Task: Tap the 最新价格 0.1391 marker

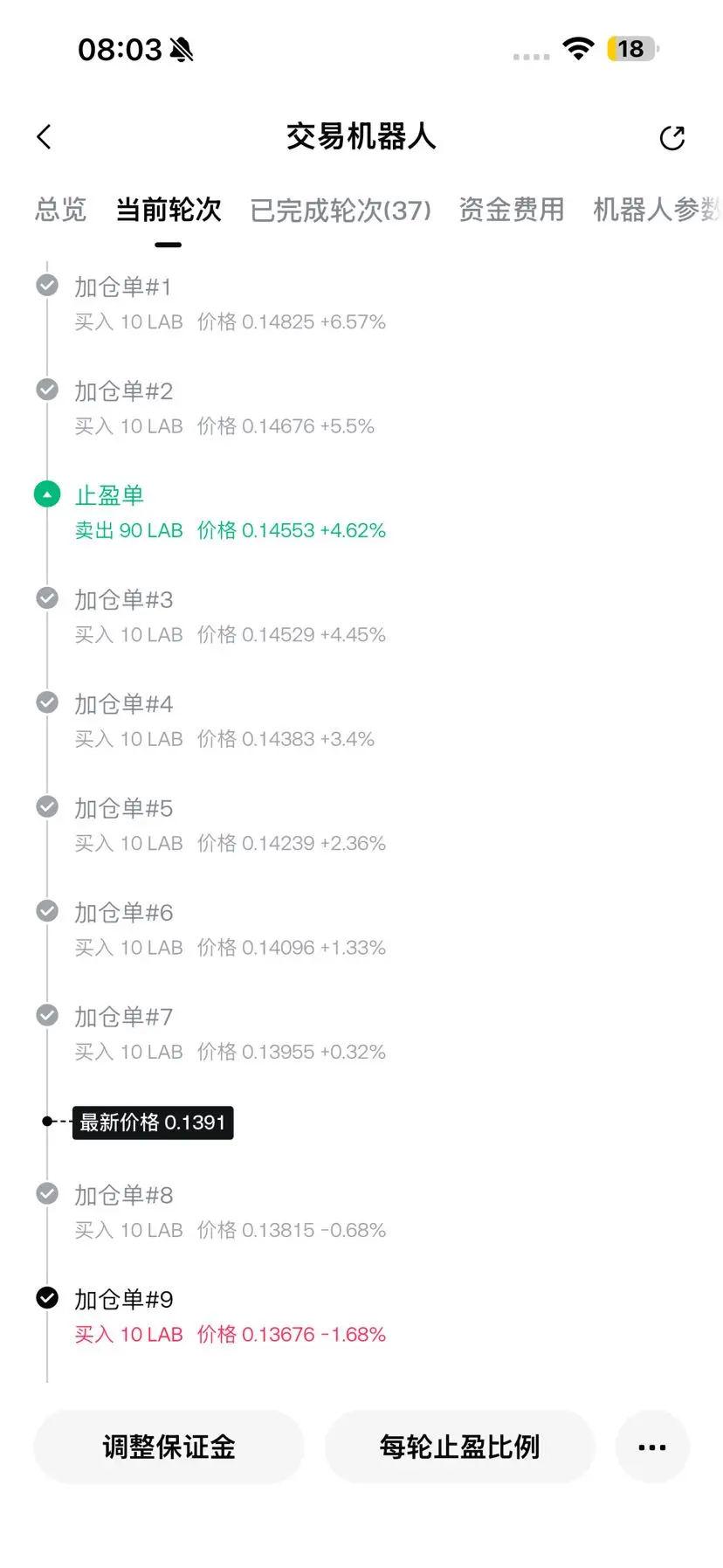Action: tap(153, 1122)
